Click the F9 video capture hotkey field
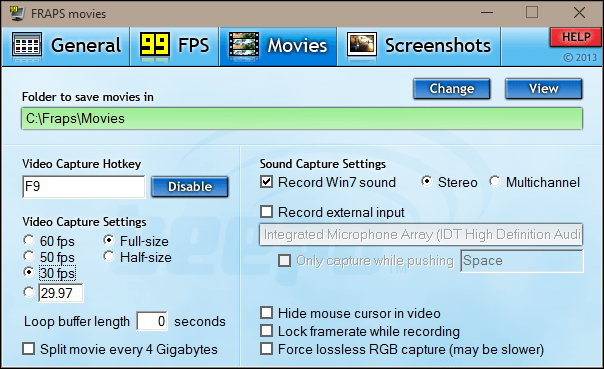The width and height of the screenshot is (604, 369). (84, 187)
